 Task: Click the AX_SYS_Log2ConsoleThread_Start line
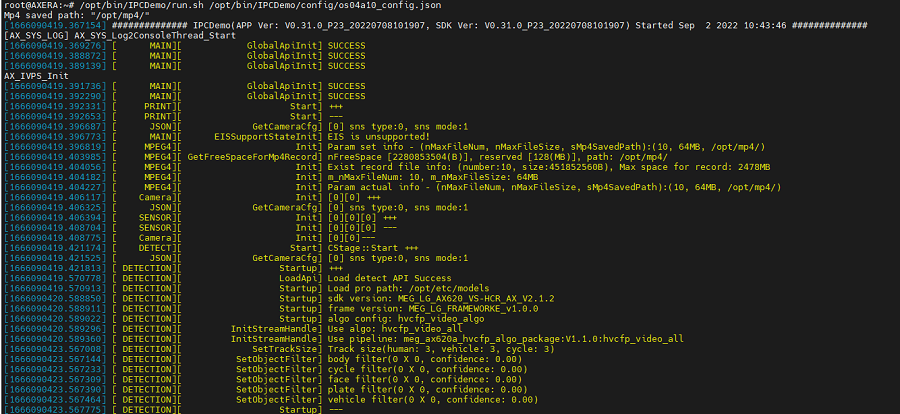pyautogui.click(x=119, y=36)
